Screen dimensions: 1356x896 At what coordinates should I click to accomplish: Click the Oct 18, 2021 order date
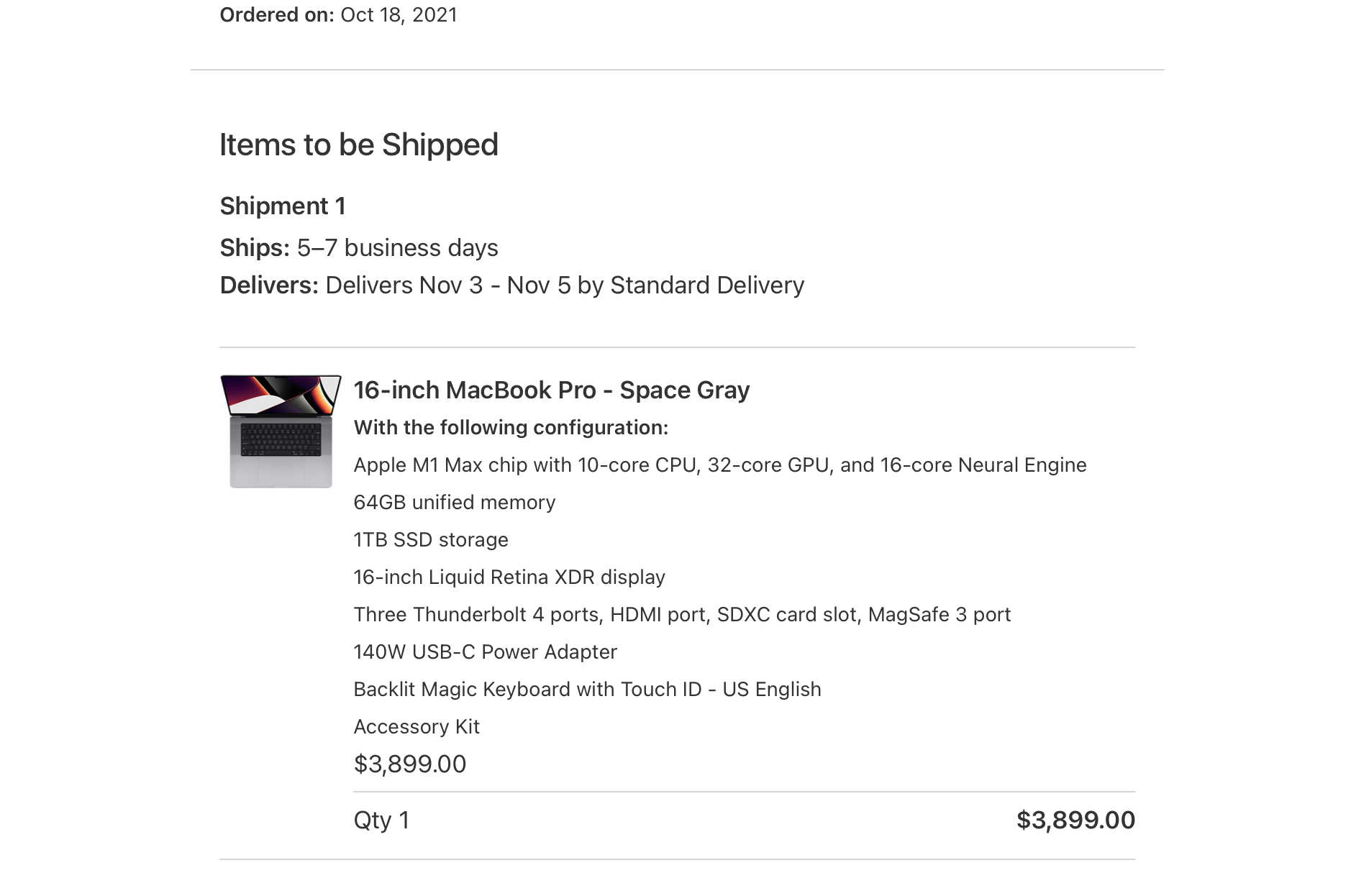click(399, 15)
